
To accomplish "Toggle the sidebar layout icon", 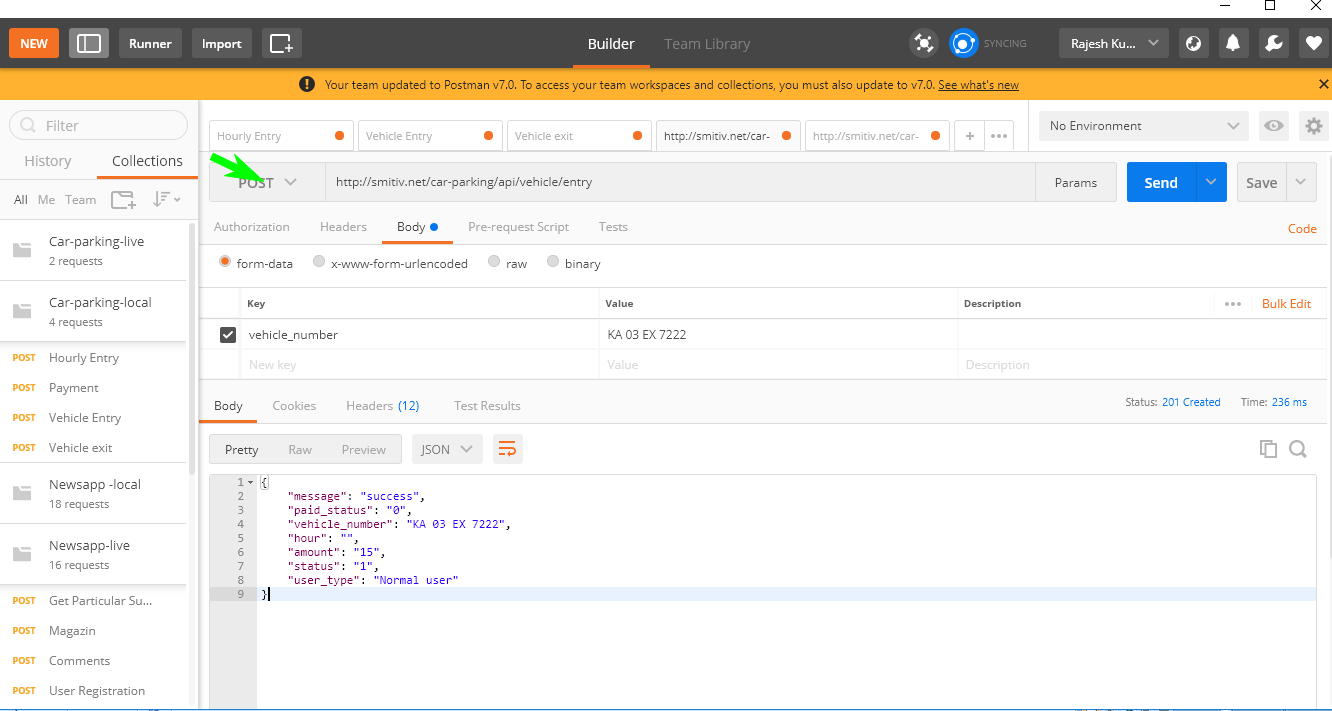I will point(89,43).
